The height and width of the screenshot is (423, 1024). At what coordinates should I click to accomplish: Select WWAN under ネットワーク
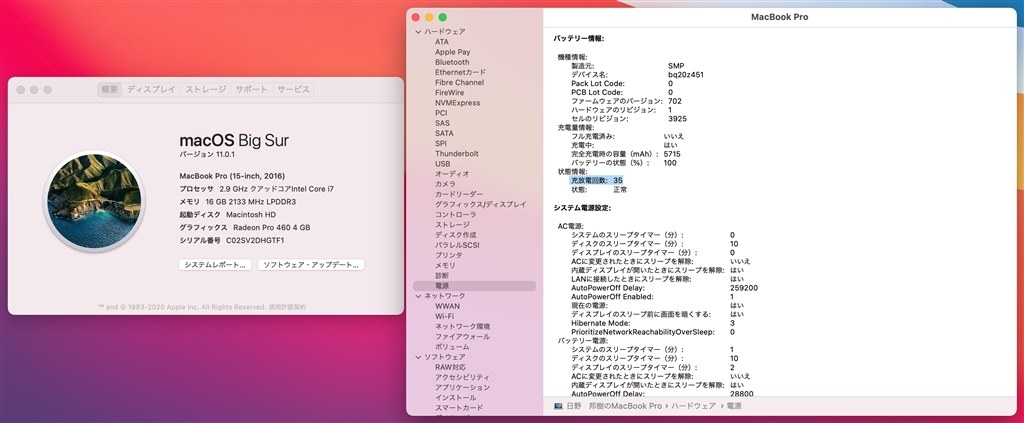click(x=447, y=306)
